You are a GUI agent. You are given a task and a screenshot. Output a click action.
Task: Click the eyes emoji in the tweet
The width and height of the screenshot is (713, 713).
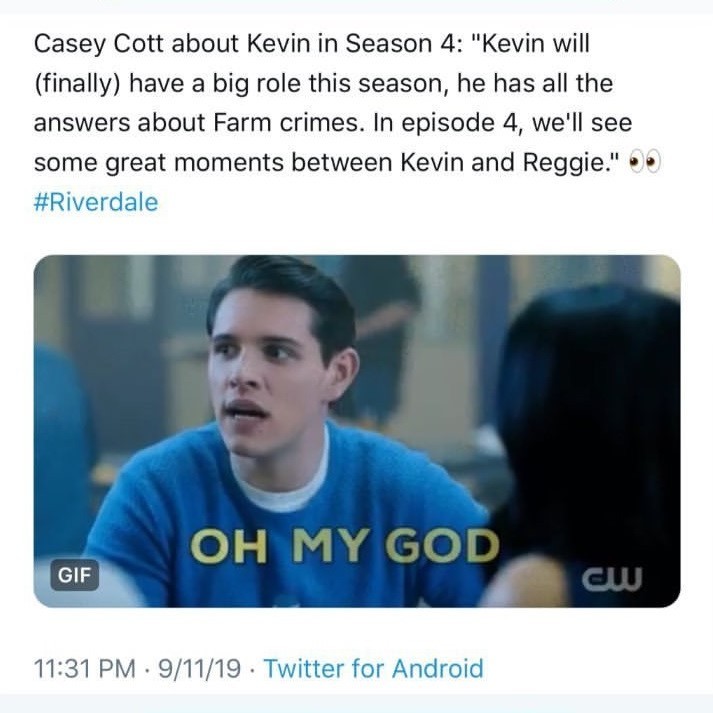[x=644, y=163]
